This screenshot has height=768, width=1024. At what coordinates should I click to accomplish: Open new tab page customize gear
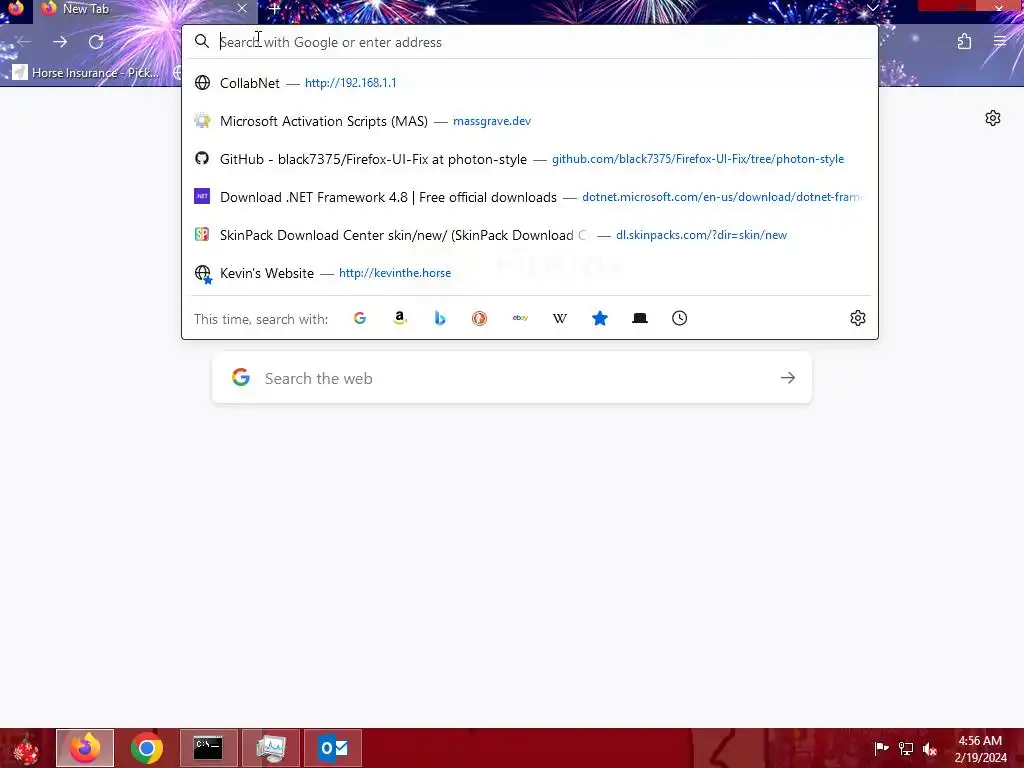(993, 118)
